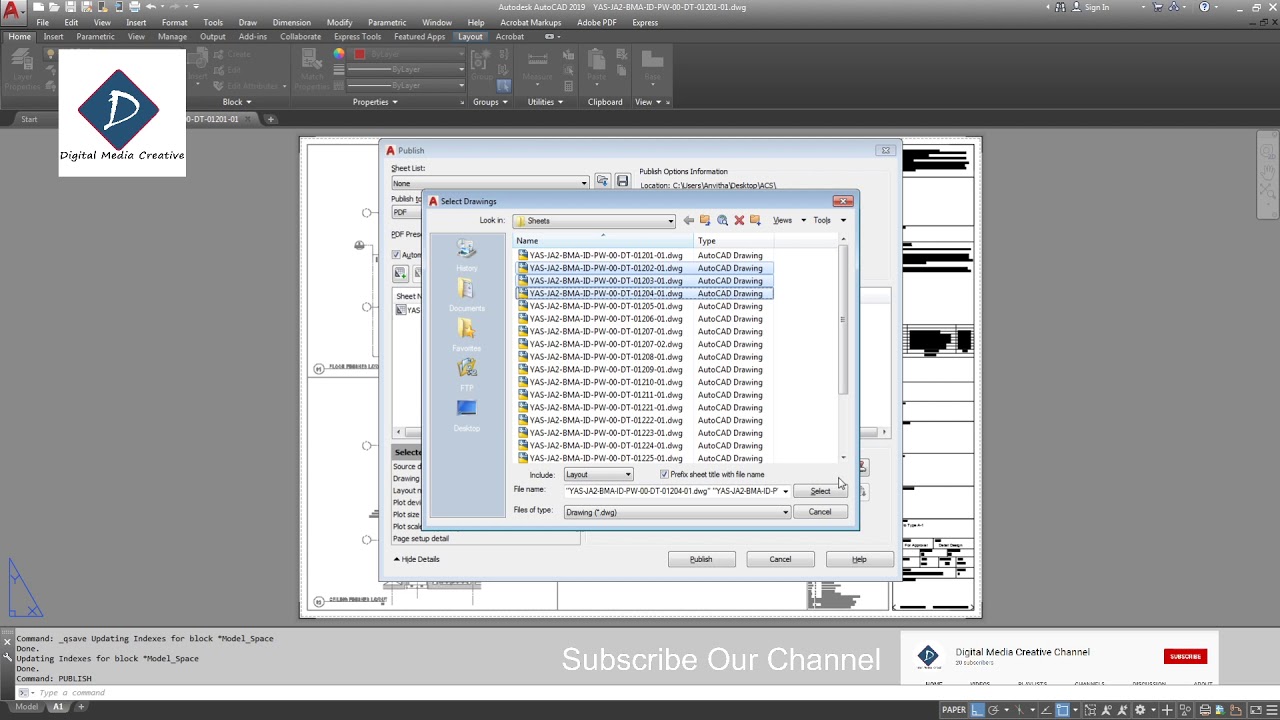The image size is (1280, 720).
Task: Click the Up one level folder icon
Action: coord(705,220)
